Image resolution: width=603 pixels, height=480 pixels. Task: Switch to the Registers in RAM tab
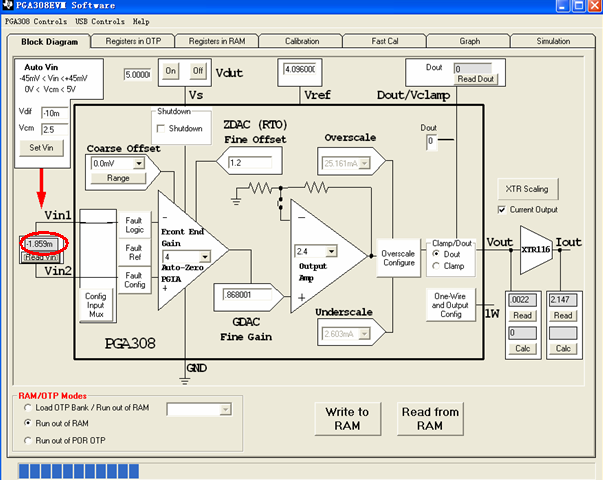click(x=217, y=41)
